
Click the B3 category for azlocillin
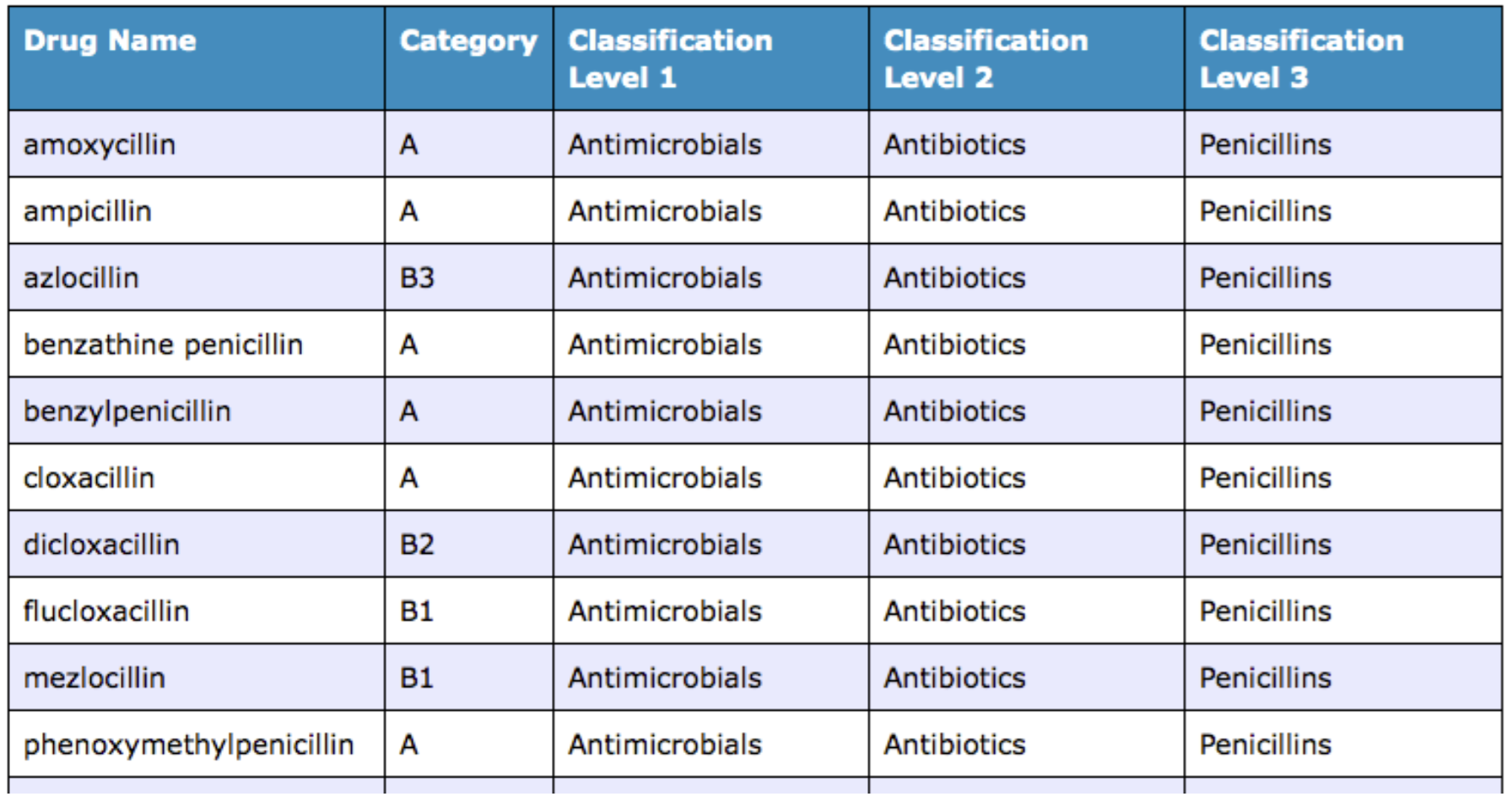point(417,279)
